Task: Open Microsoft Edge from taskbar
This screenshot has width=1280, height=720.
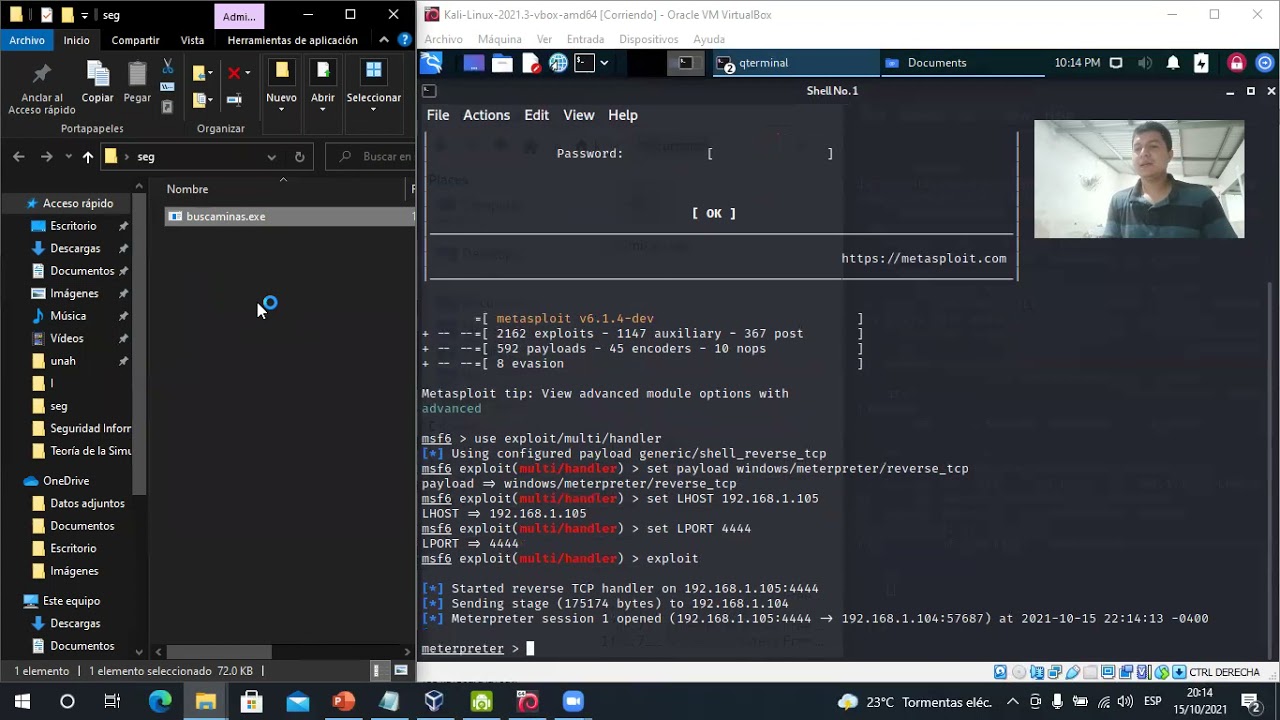Action: tap(160, 702)
